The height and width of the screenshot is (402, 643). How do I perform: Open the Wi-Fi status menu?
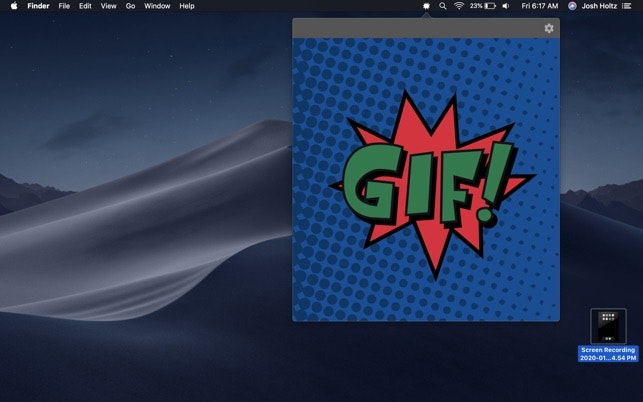459,6
